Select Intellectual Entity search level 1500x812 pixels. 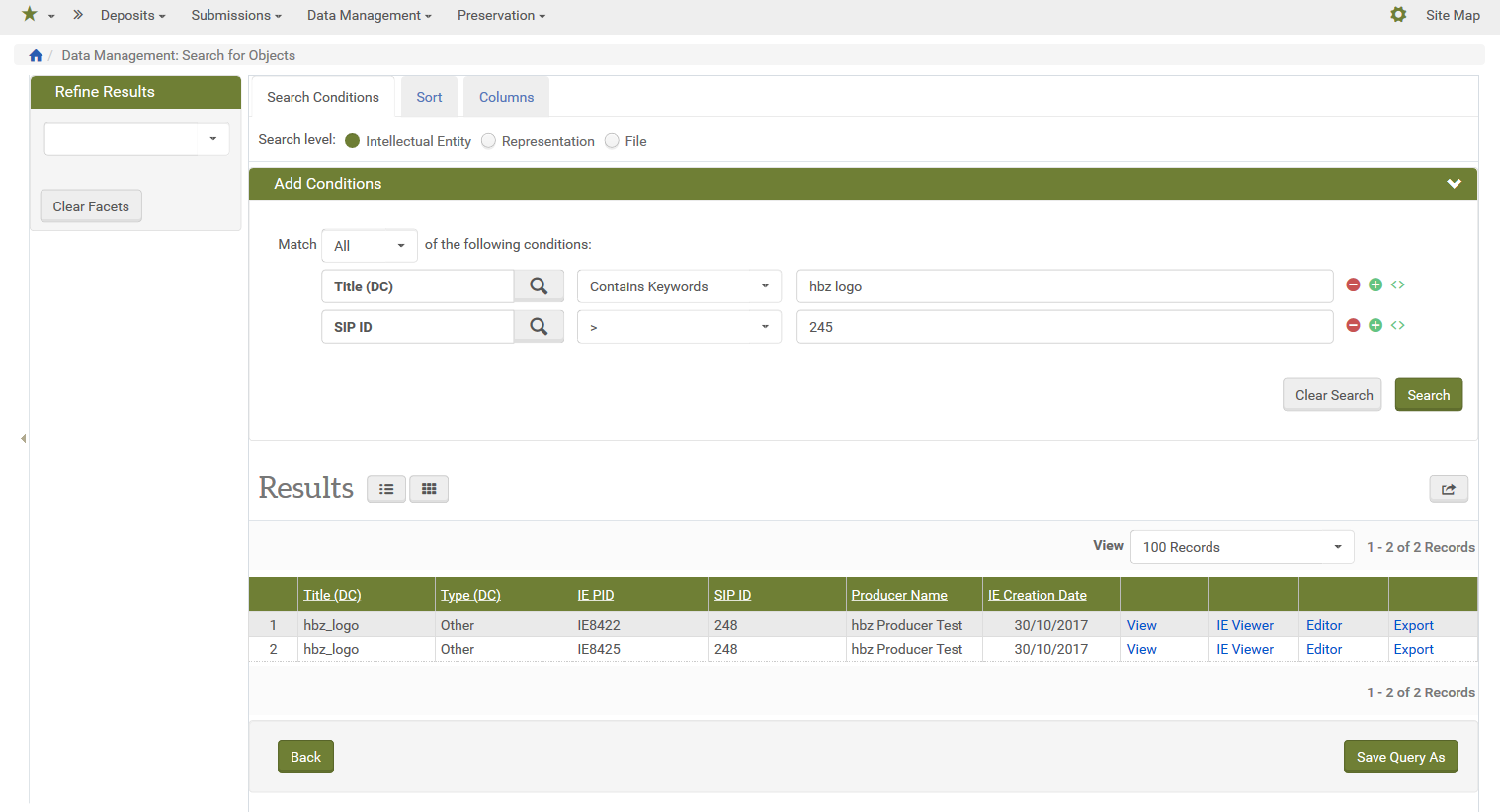coord(352,141)
